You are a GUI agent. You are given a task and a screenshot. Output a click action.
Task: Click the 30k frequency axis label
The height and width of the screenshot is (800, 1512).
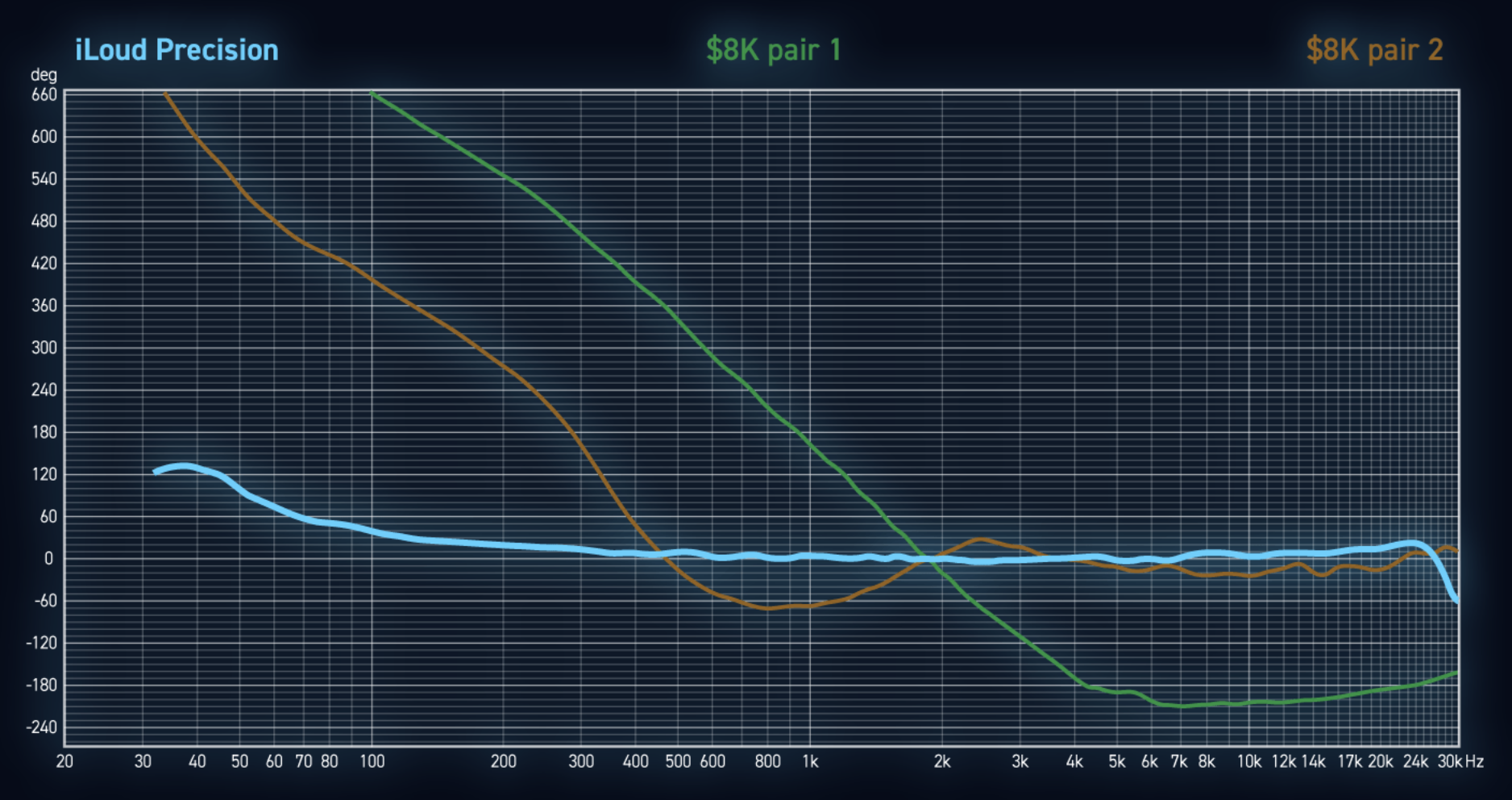[1449, 761]
